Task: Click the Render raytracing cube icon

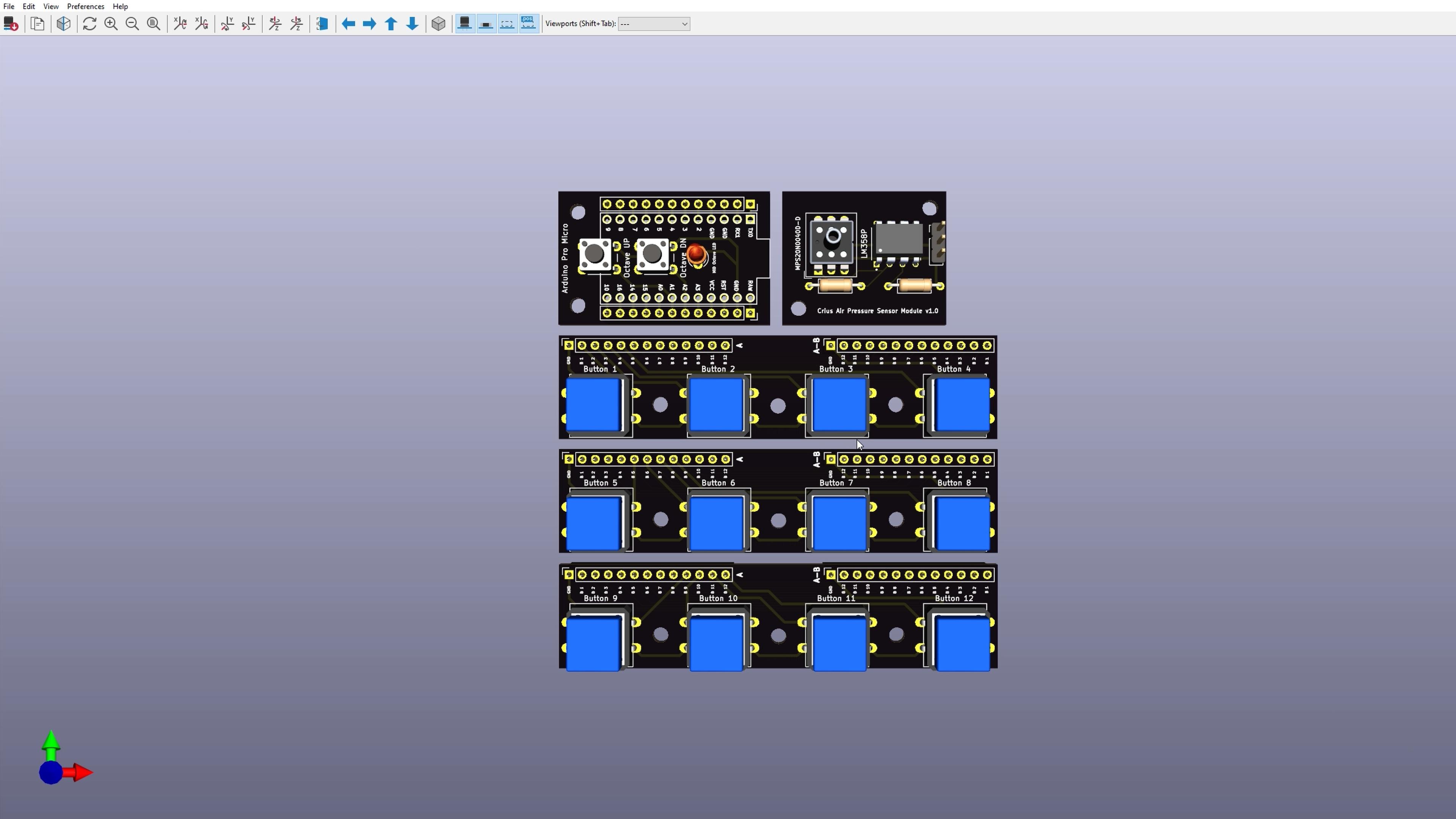Action: (x=64, y=24)
